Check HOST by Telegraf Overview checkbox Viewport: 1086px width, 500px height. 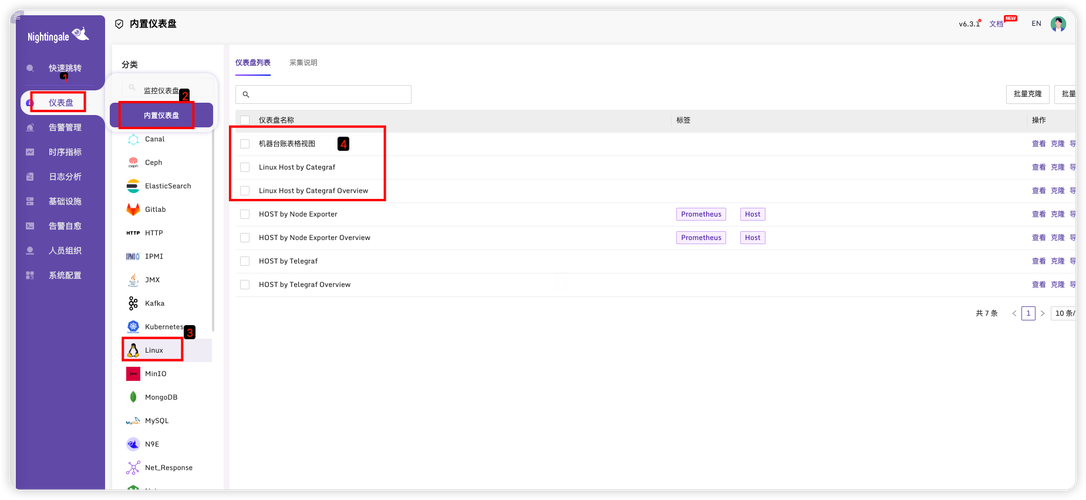[244, 285]
